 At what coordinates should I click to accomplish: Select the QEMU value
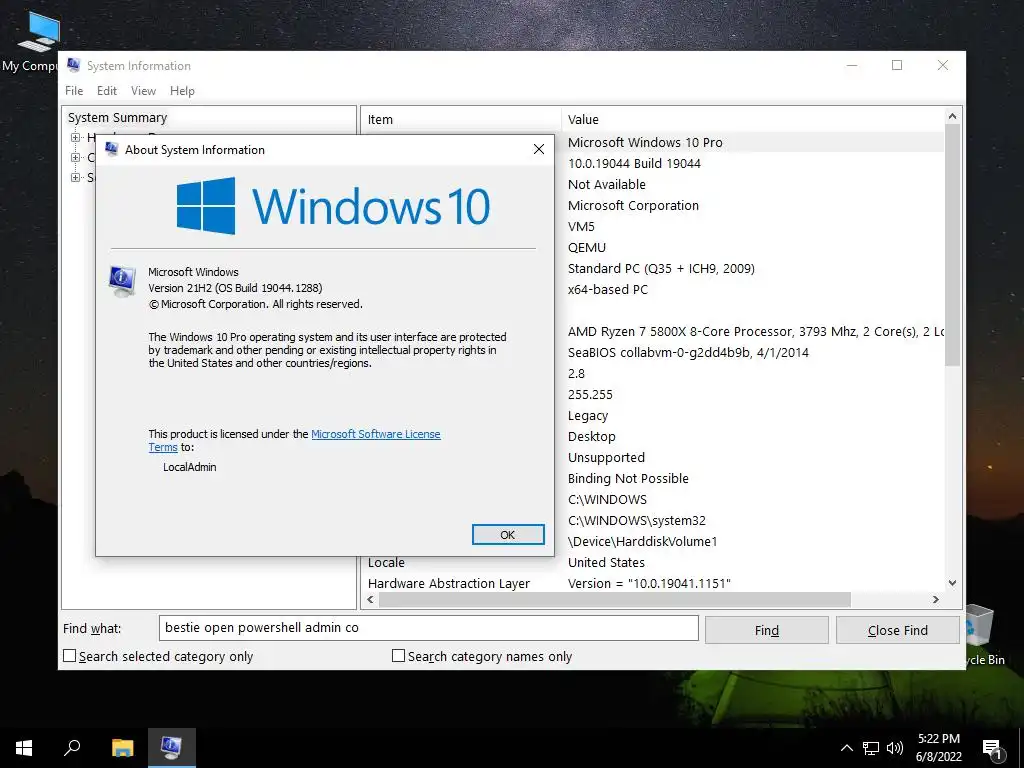click(587, 248)
